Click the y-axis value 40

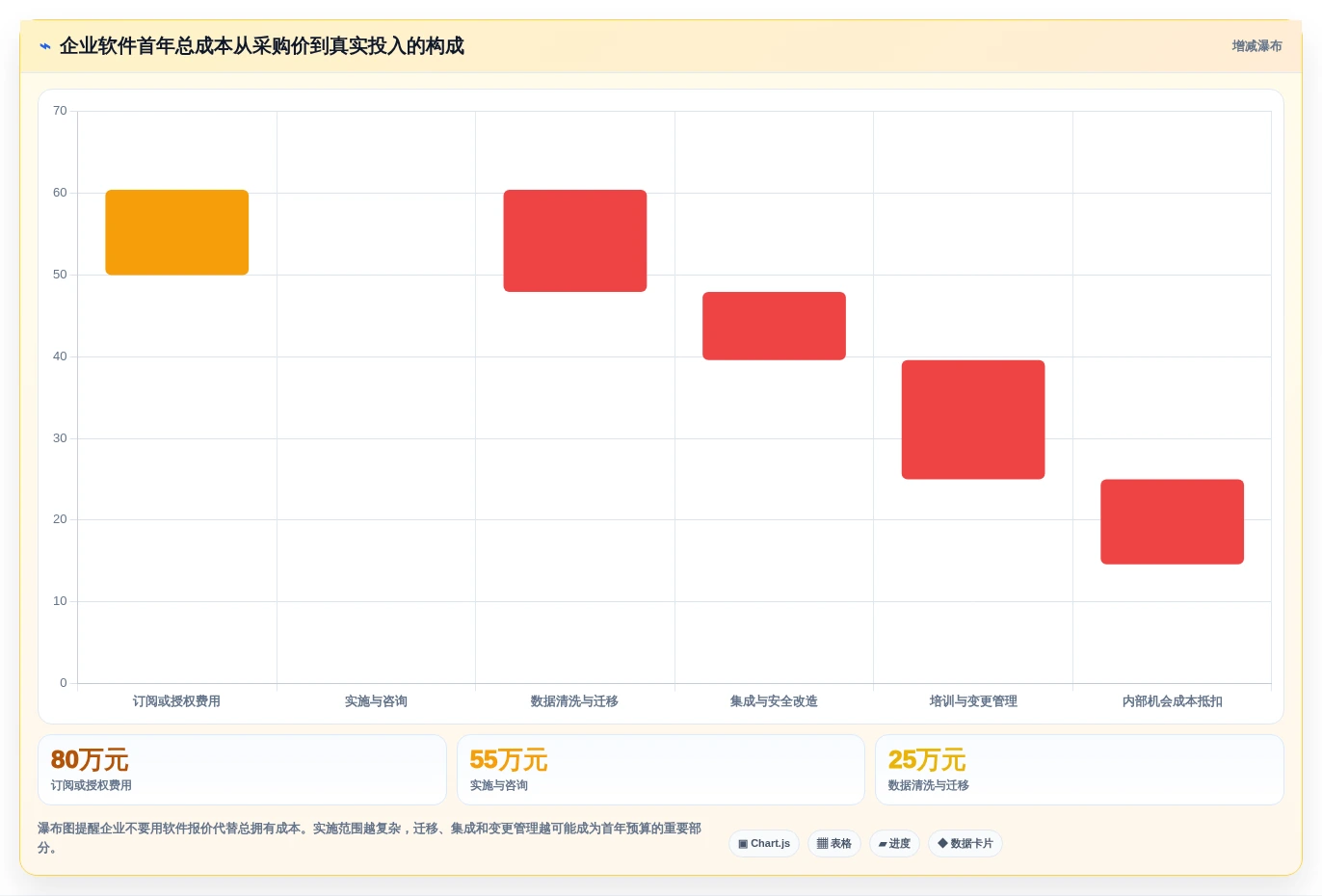[x=60, y=356]
